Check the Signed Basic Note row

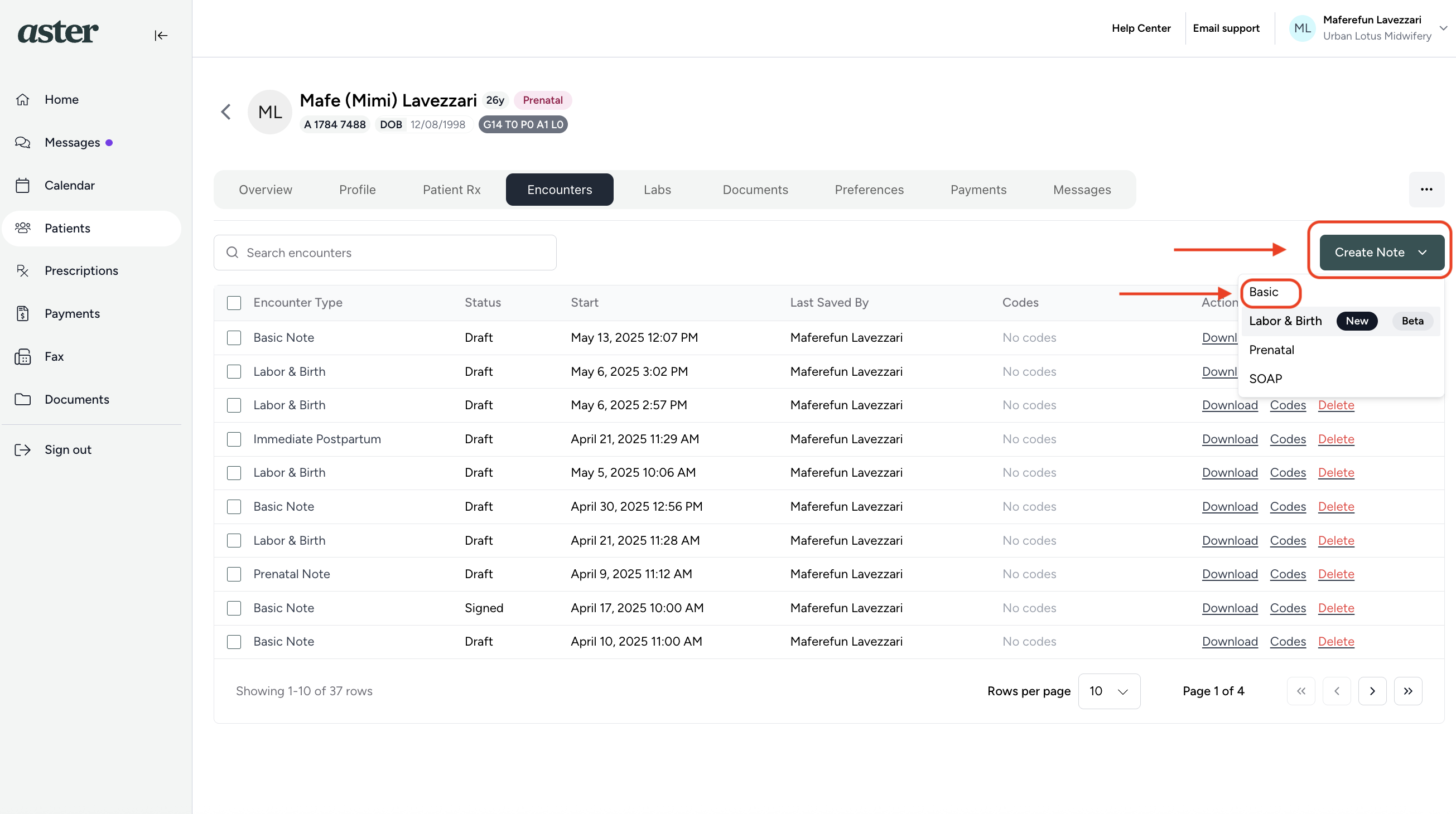point(234,608)
